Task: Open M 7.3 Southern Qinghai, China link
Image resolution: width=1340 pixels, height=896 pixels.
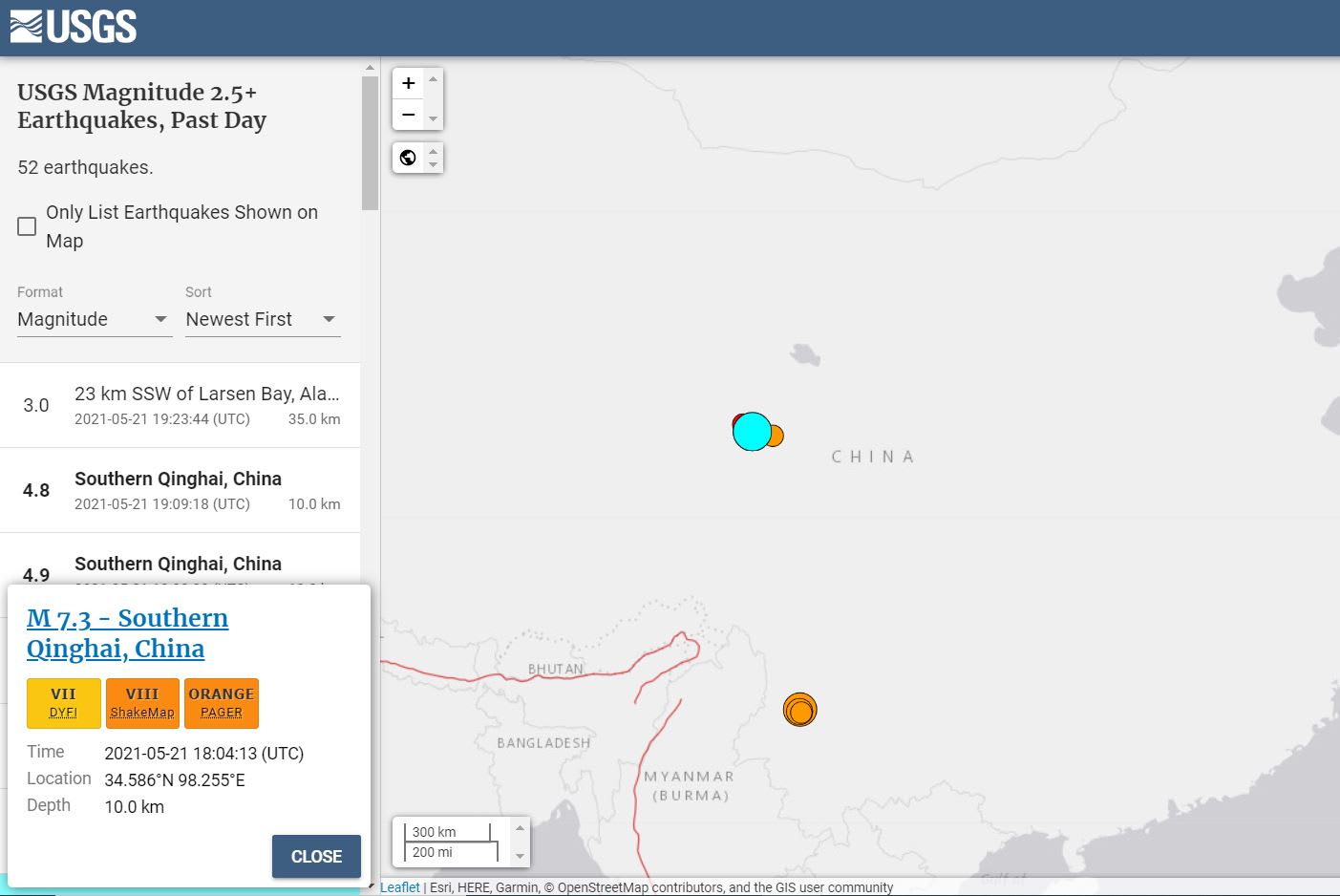Action: click(127, 632)
